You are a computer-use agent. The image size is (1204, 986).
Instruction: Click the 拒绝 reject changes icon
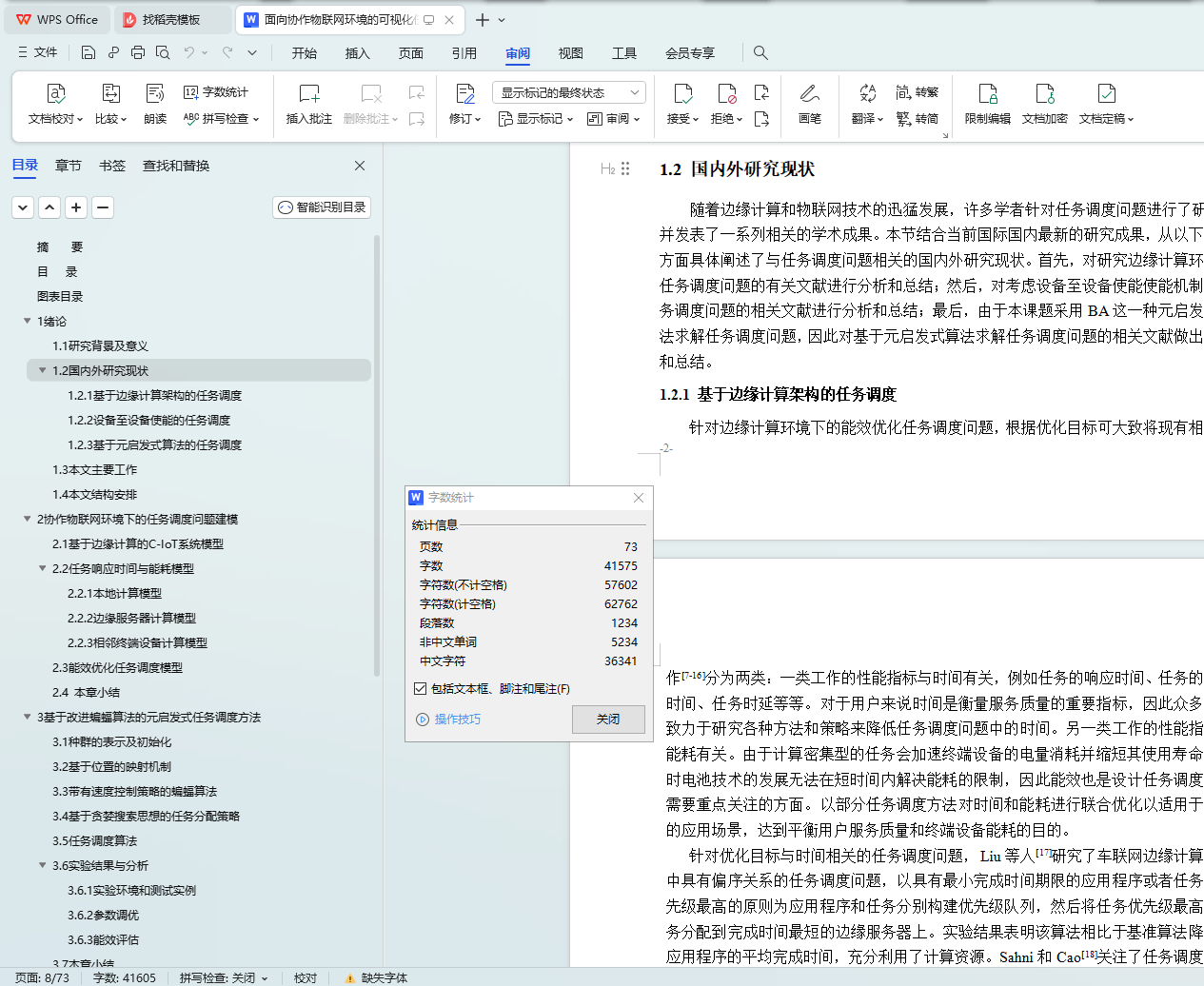tap(727, 93)
